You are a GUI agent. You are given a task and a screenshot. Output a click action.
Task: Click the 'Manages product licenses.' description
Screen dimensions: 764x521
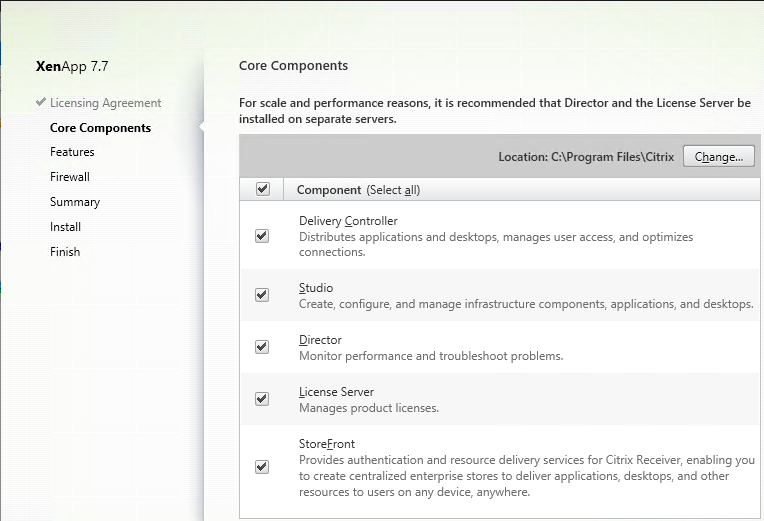(369, 408)
